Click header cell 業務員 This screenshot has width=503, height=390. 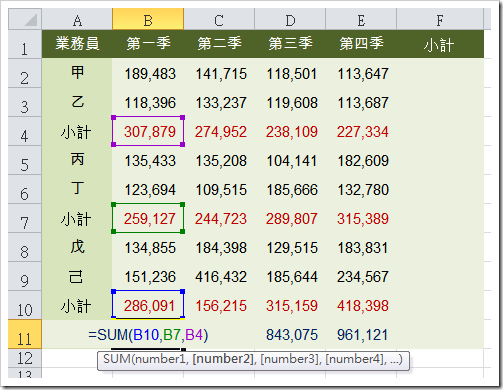[77, 44]
